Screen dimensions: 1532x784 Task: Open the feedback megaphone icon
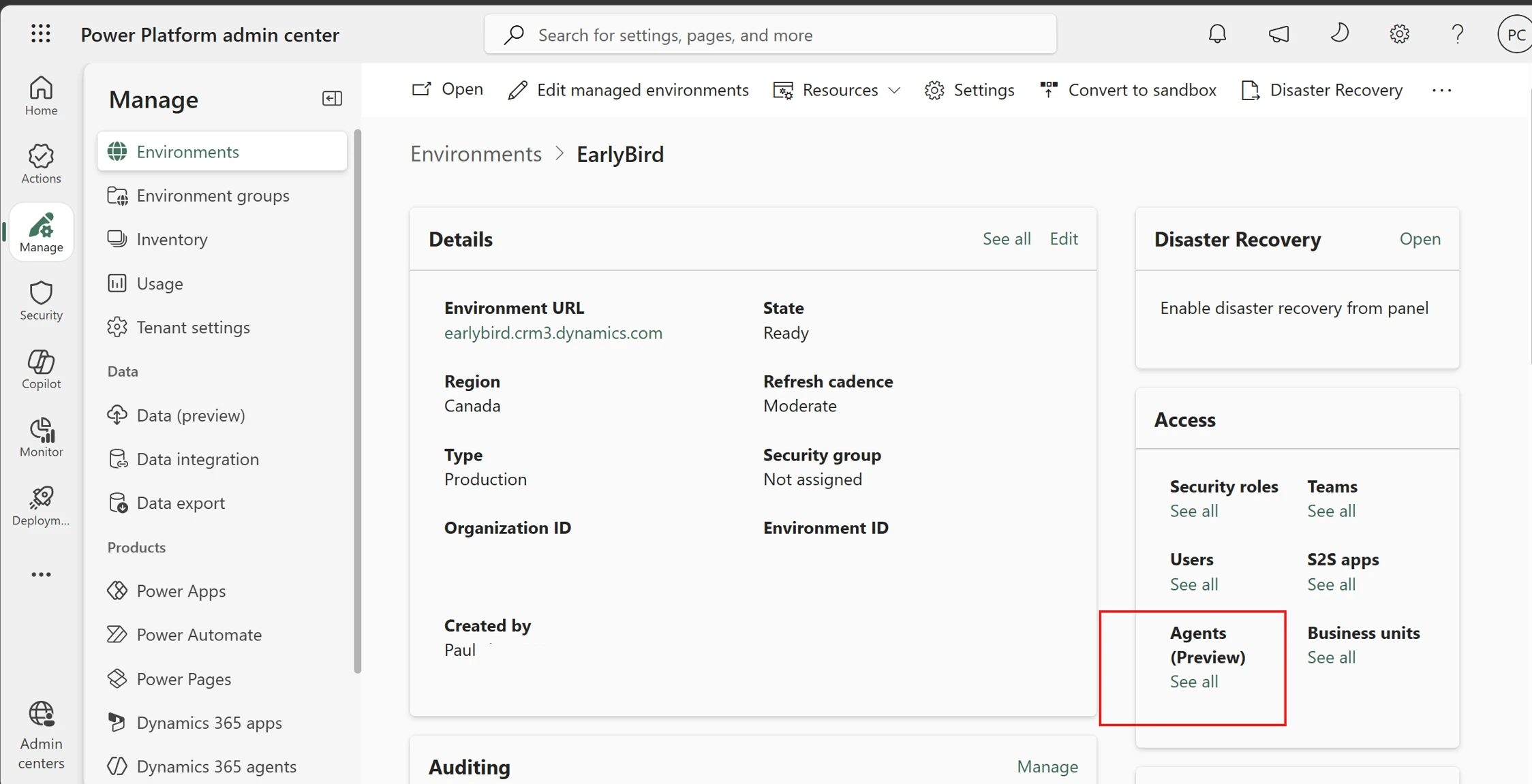(1278, 34)
